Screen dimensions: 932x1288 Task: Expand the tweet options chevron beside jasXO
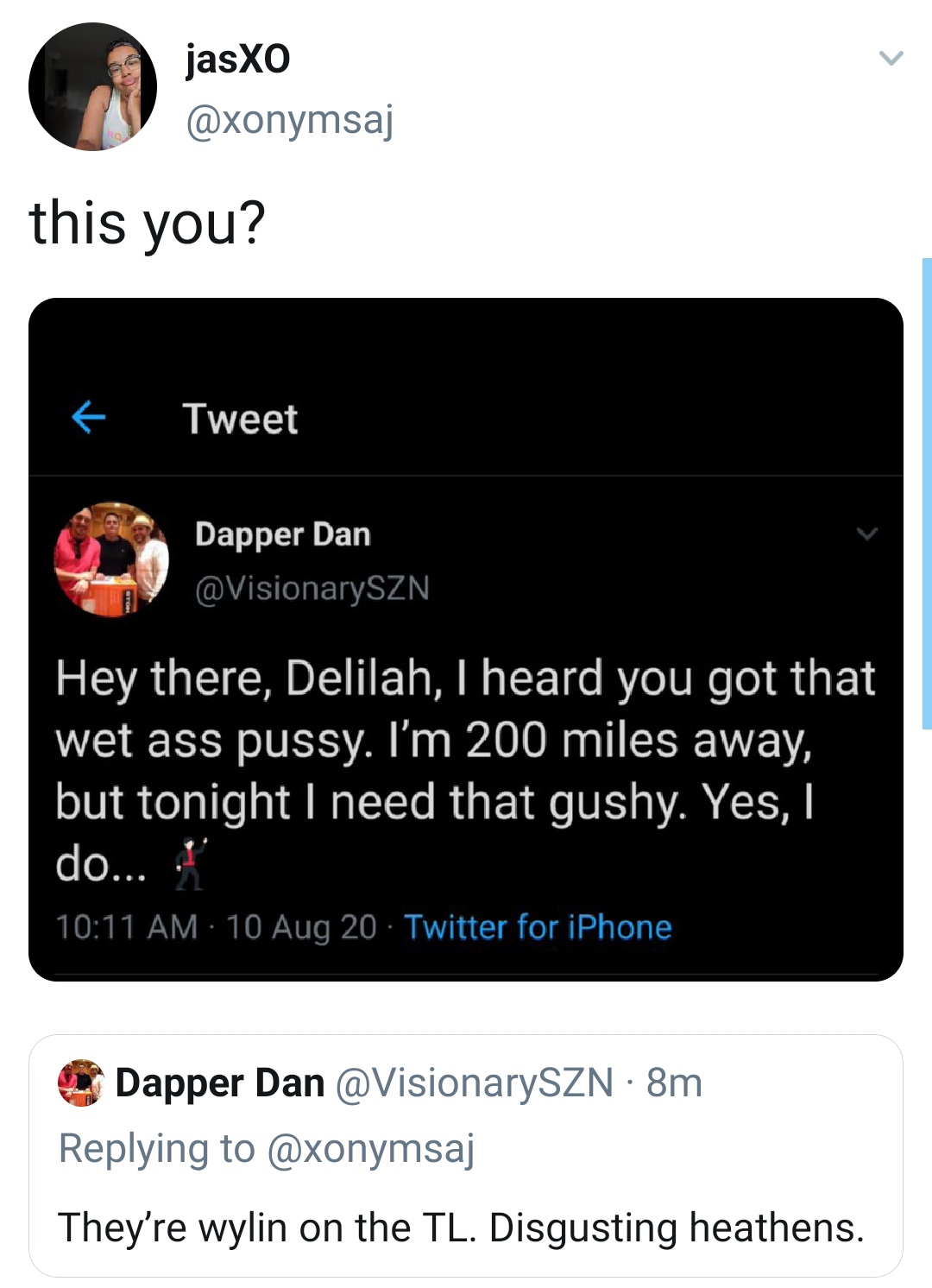[891, 59]
